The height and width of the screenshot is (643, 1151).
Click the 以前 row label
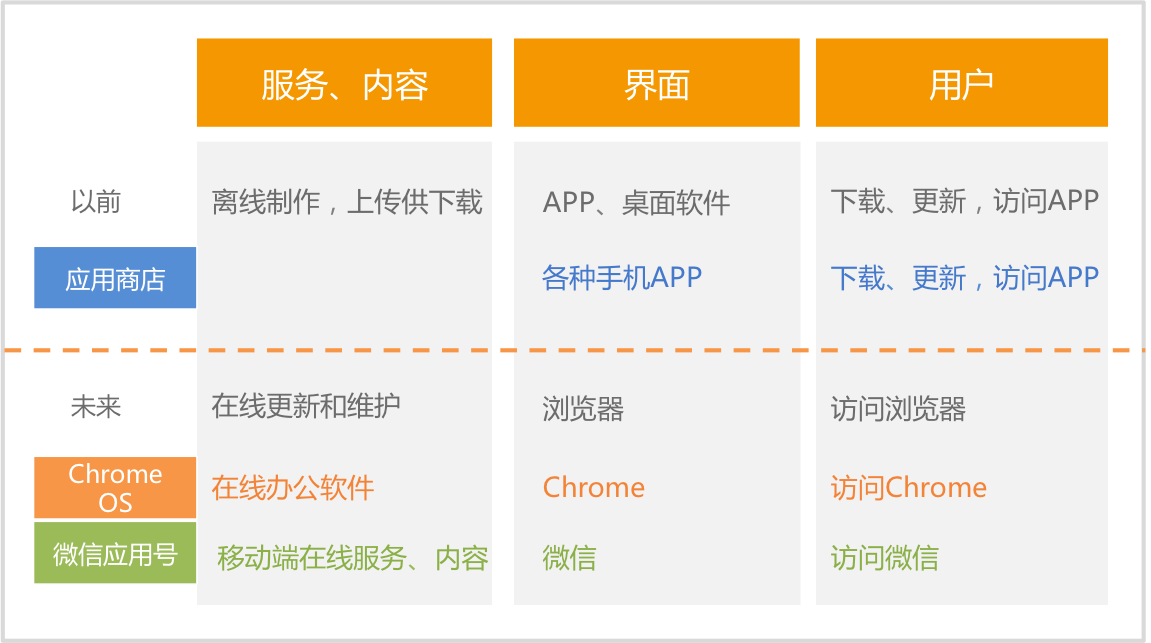[95, 201]
